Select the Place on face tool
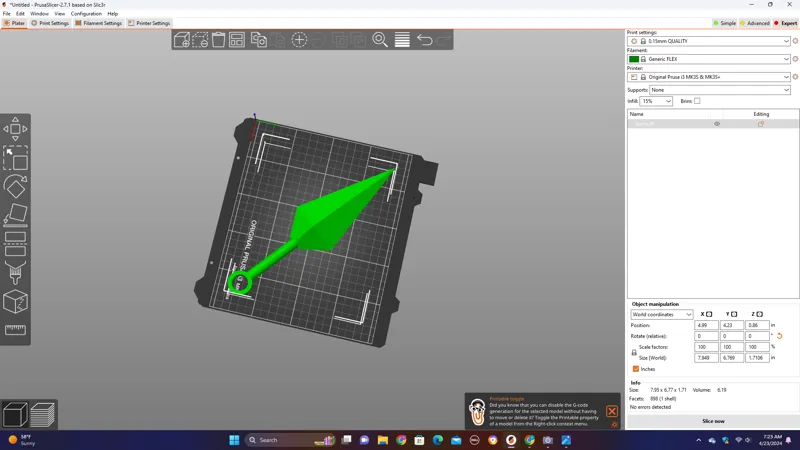The image size is (800, 450). (x=15, y=214)
